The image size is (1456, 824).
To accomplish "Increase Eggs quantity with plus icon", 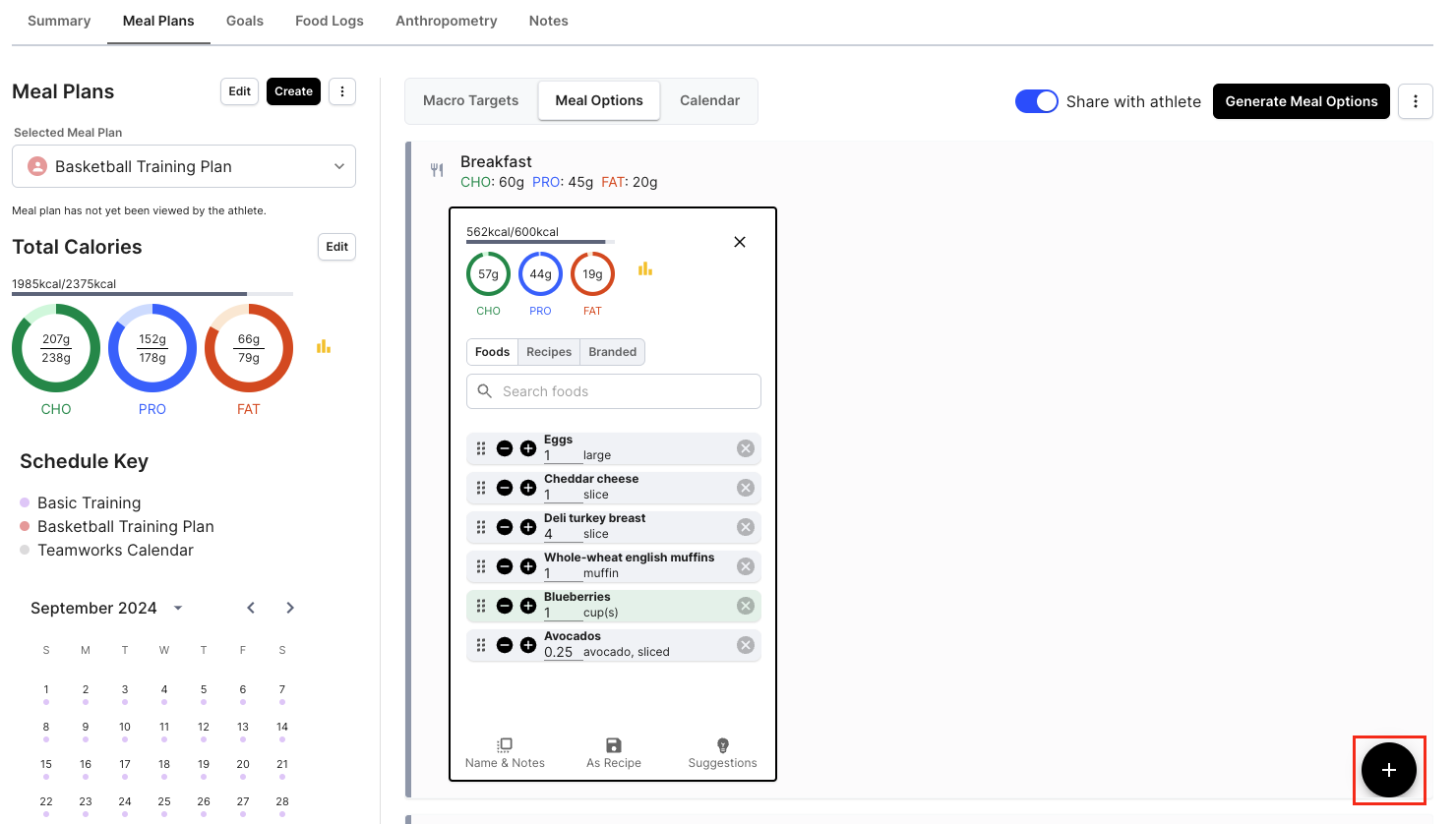I will tap(528, 448).
